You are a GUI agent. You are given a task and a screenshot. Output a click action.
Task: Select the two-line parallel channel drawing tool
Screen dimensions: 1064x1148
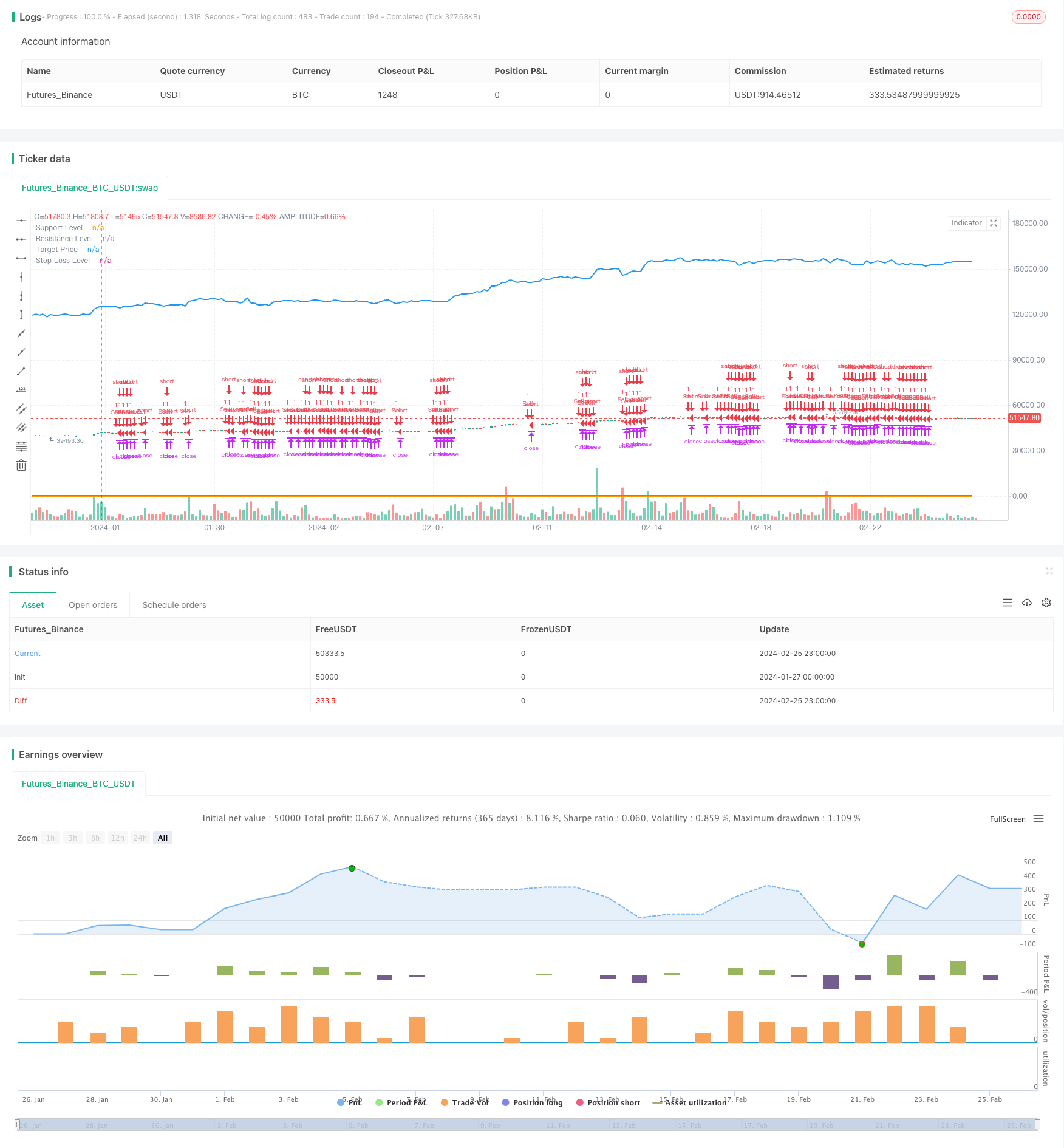[x=21, y=409]
